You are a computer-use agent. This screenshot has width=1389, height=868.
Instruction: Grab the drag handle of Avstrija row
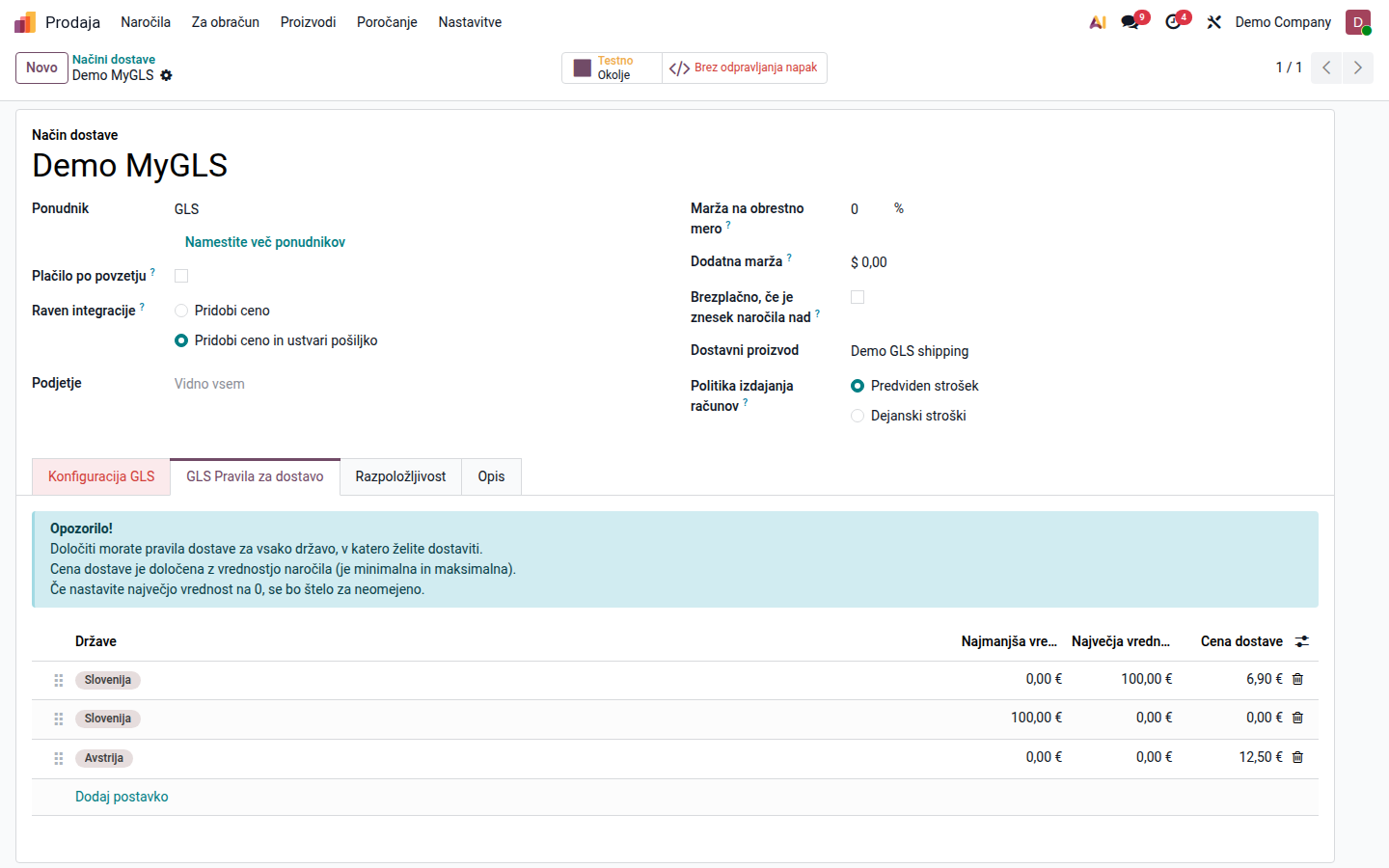point(59,758)
